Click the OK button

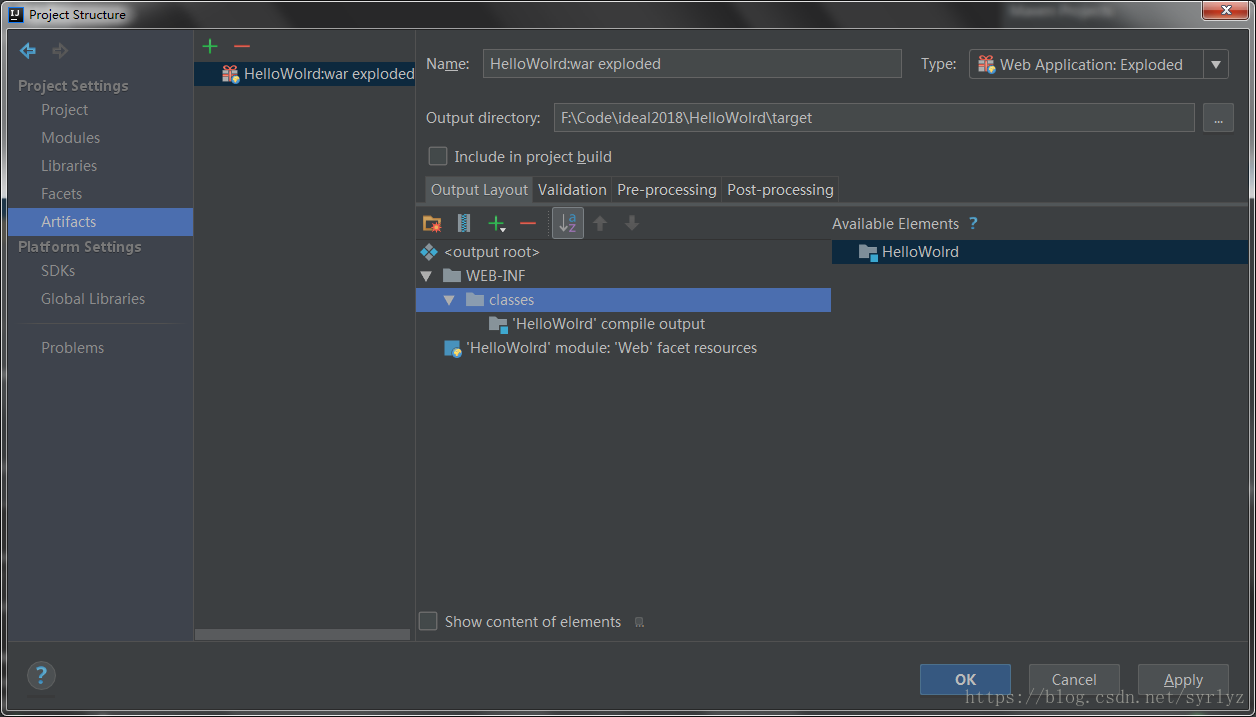pos(965,680)
